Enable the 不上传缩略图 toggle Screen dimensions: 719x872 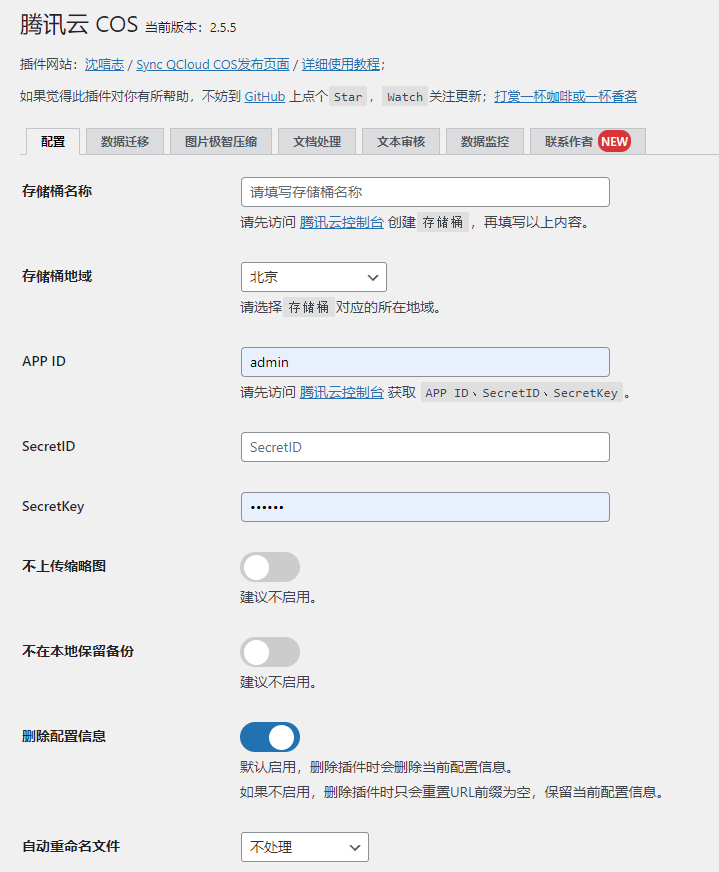coord(270,567)
